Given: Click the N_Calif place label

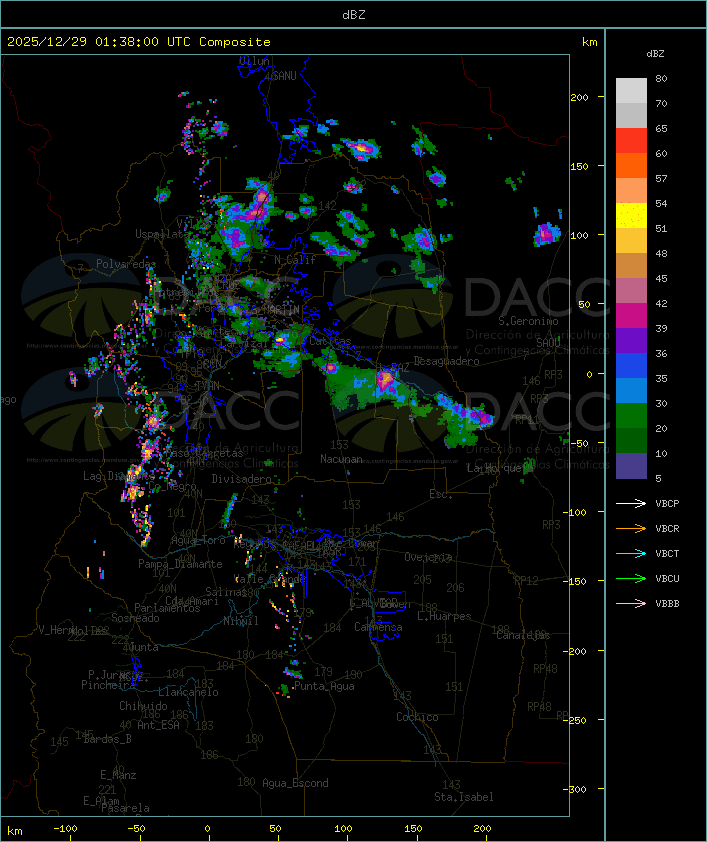Looking at the screenshot, I should (295, 260).
